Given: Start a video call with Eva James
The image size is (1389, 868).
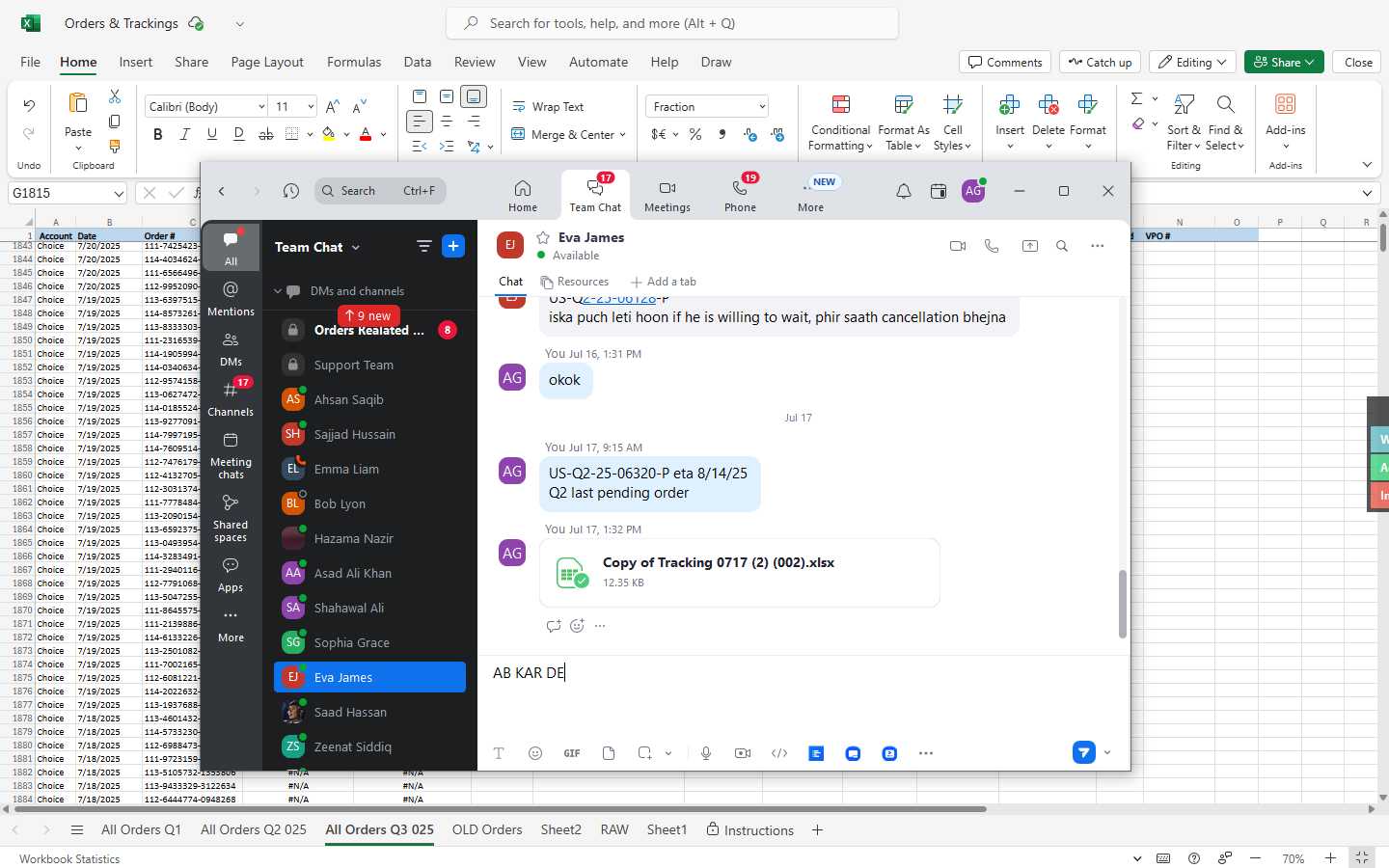Looking at the screenshot, I should click(958, 246).
